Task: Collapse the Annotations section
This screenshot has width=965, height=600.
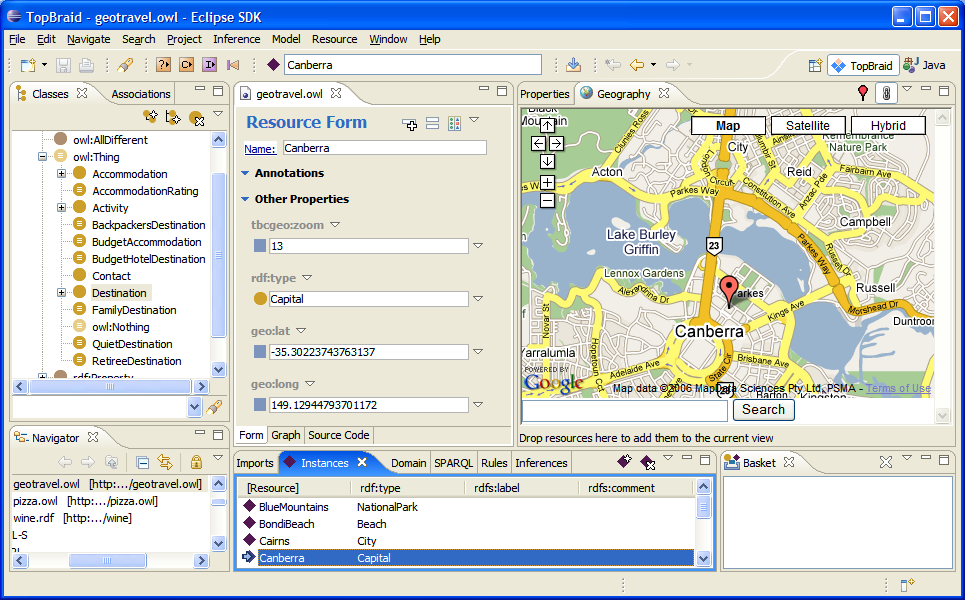Action: [x=245, y=173]
